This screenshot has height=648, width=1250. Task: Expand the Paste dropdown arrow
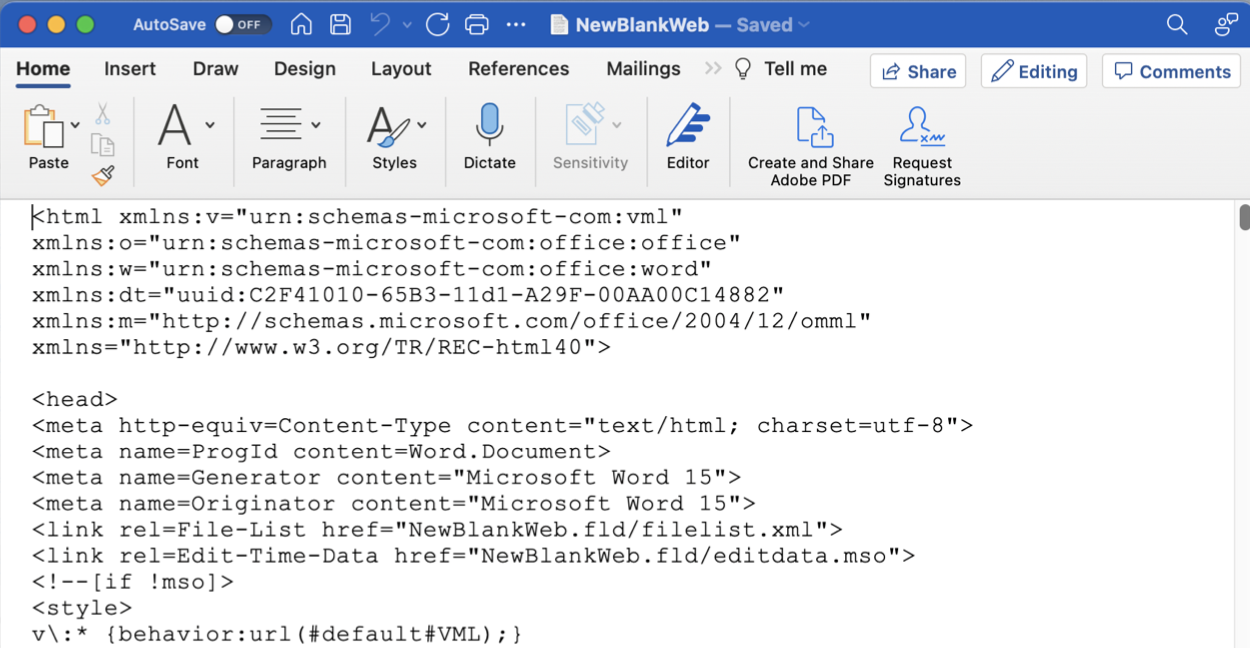[x=75, y=126]
